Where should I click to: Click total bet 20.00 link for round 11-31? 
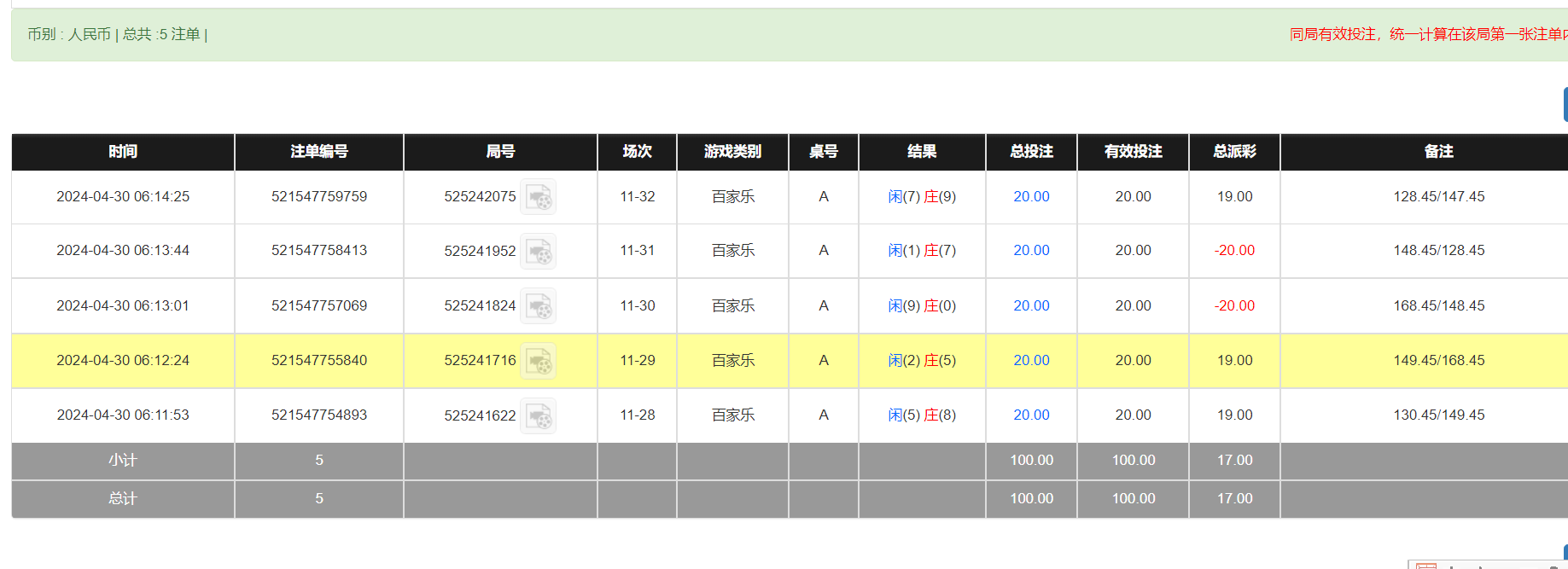(x=1031, y=250)
